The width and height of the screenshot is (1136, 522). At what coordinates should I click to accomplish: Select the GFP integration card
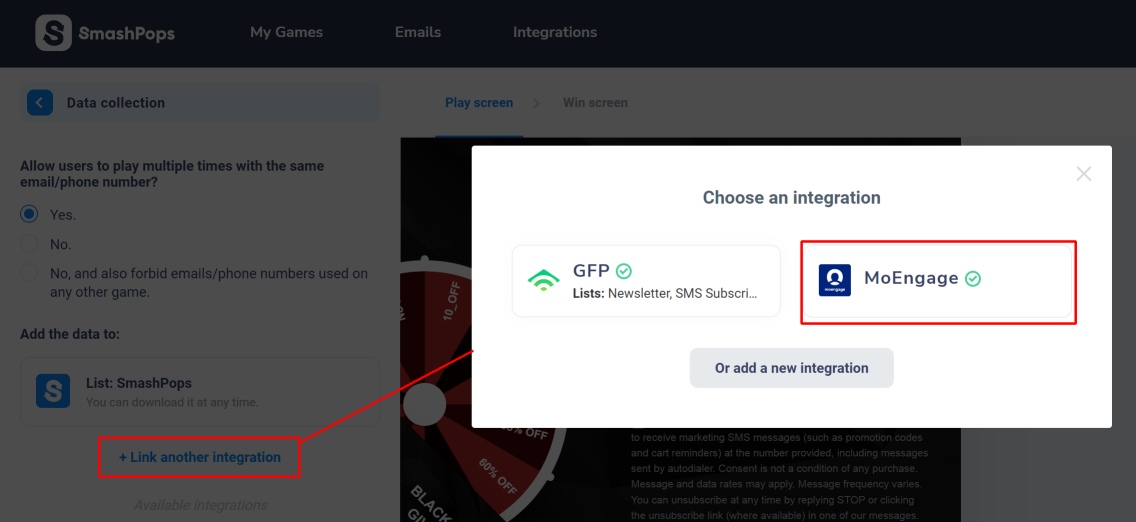click(646, 281)
